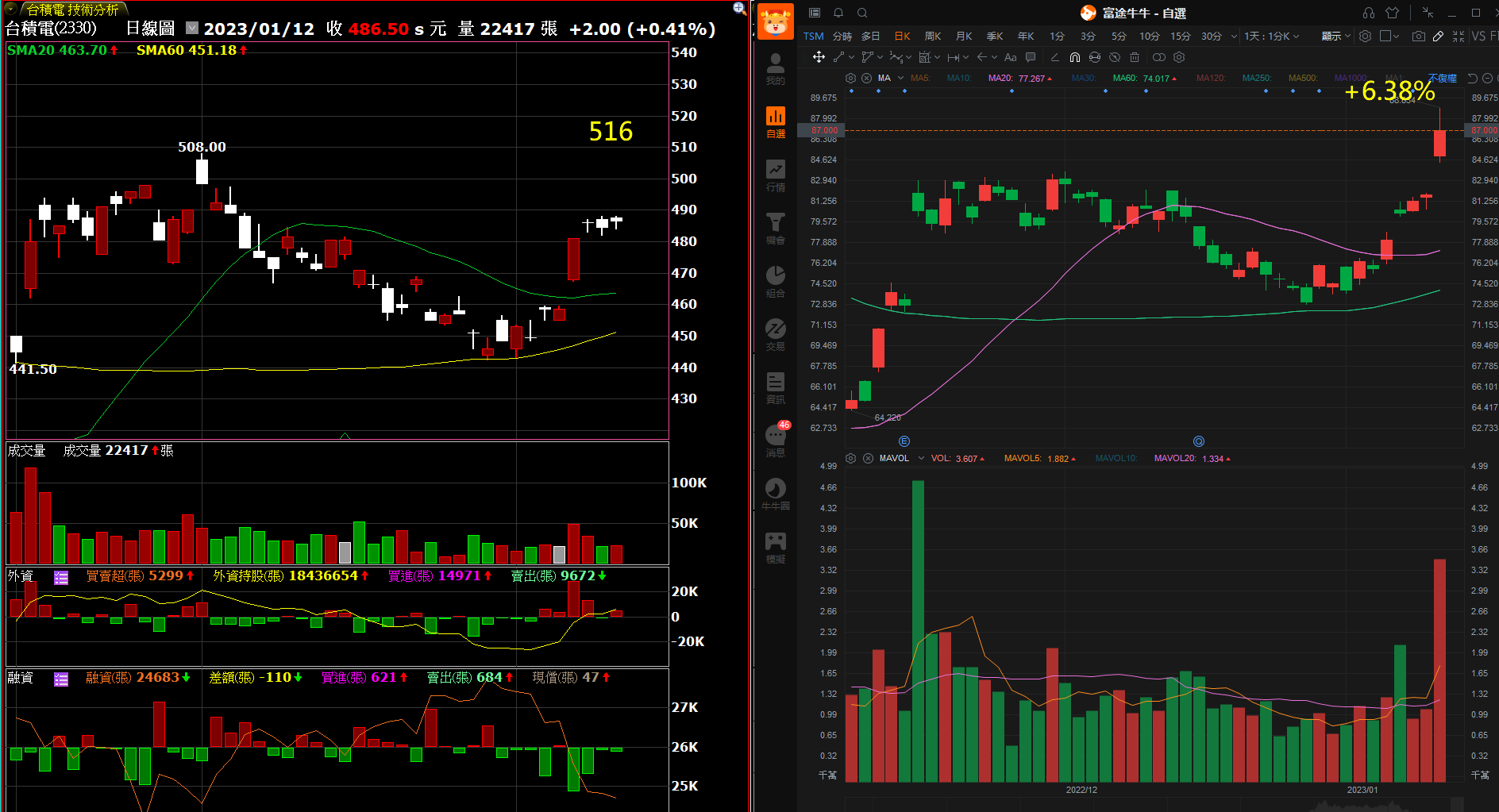This screenshot has height=812, width=1499.
Task: Open 融資 detail list icon
Action: tap(61, 679)
